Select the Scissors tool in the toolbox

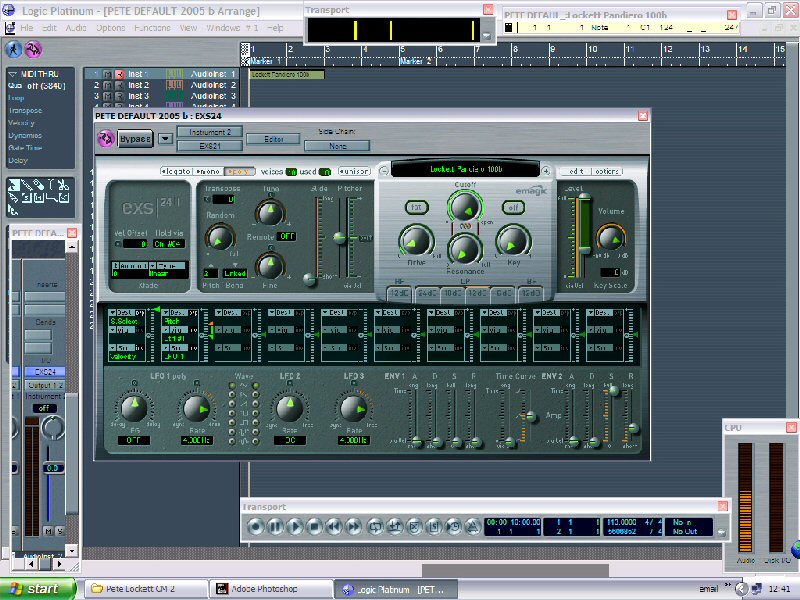click(62, 185)
